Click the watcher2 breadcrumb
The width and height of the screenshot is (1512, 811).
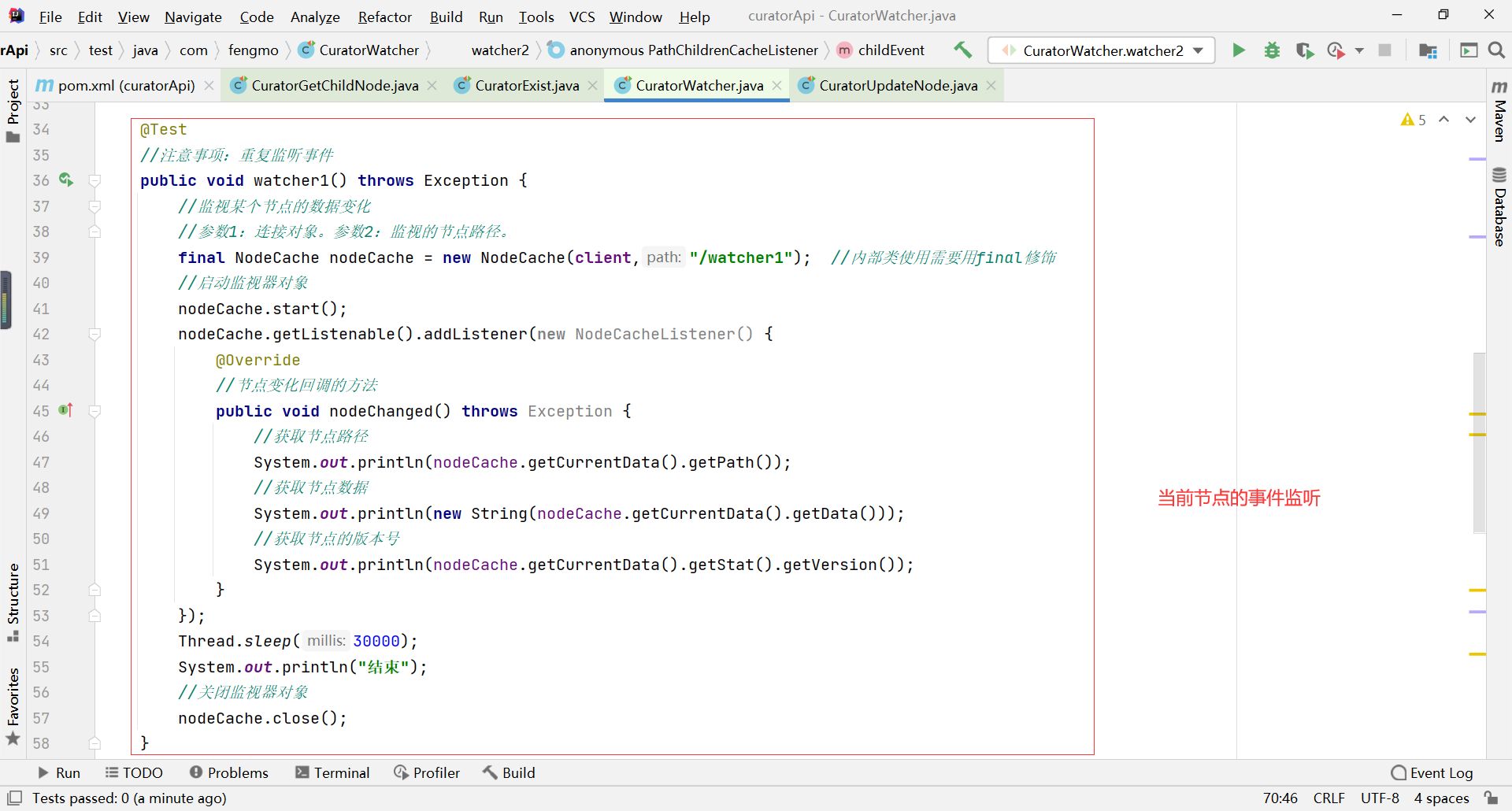tap(500, 50)
